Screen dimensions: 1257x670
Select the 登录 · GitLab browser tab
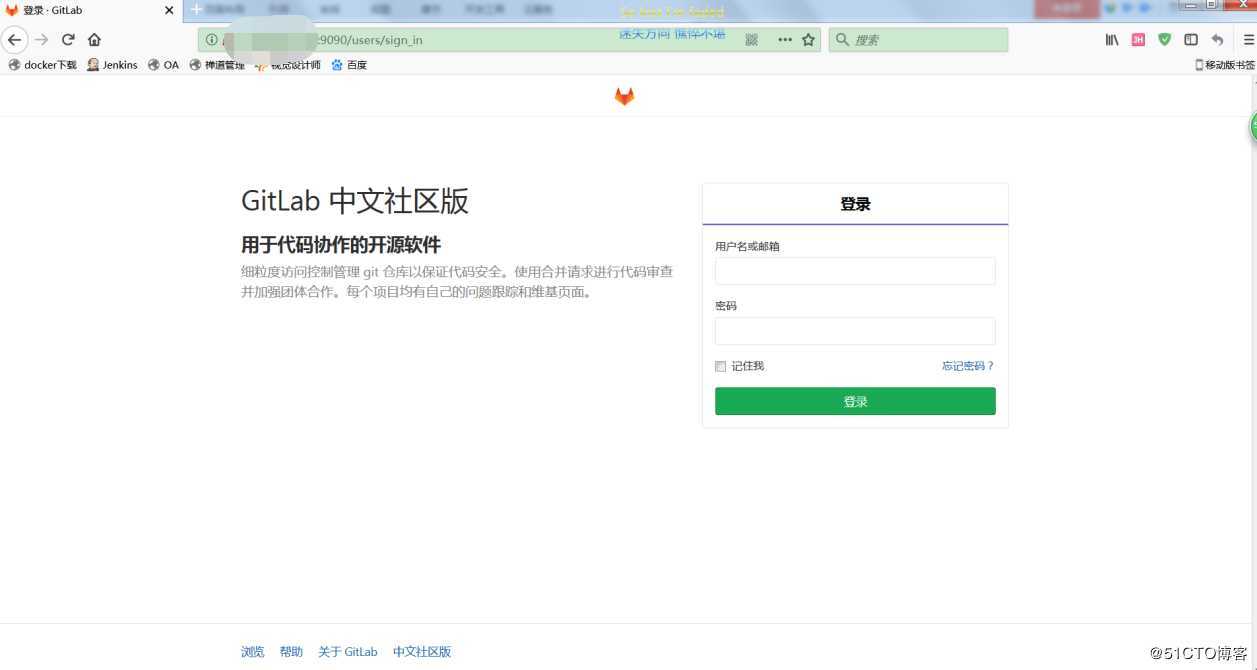click(91, 10)
